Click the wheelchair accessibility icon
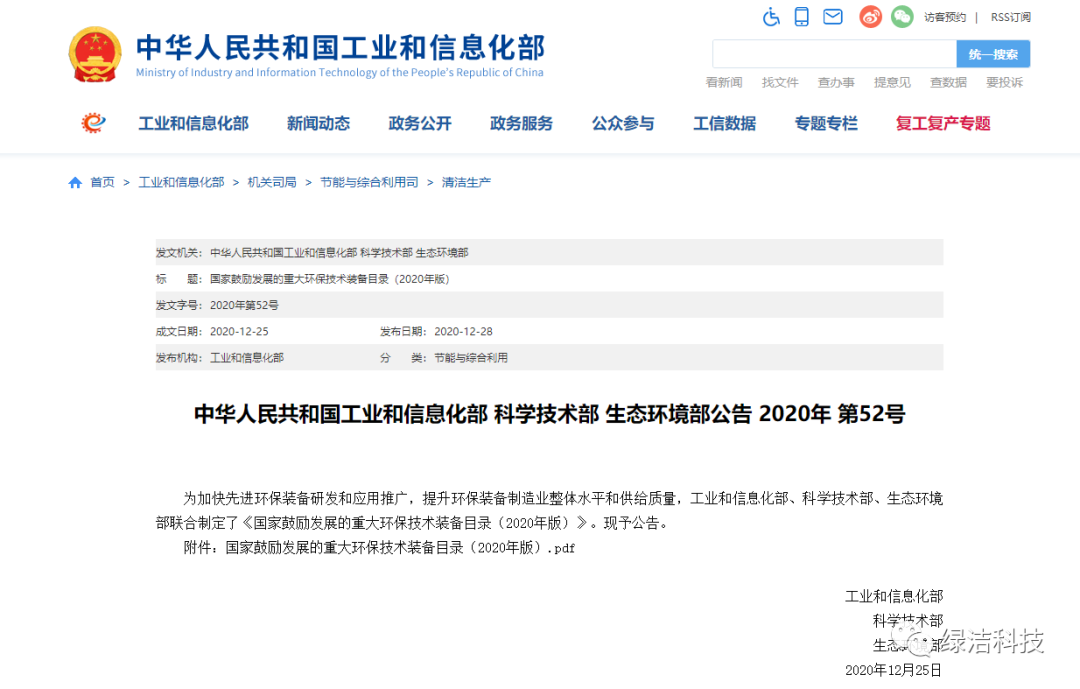This screenshot has width=1080, height=689. (771, 17)
